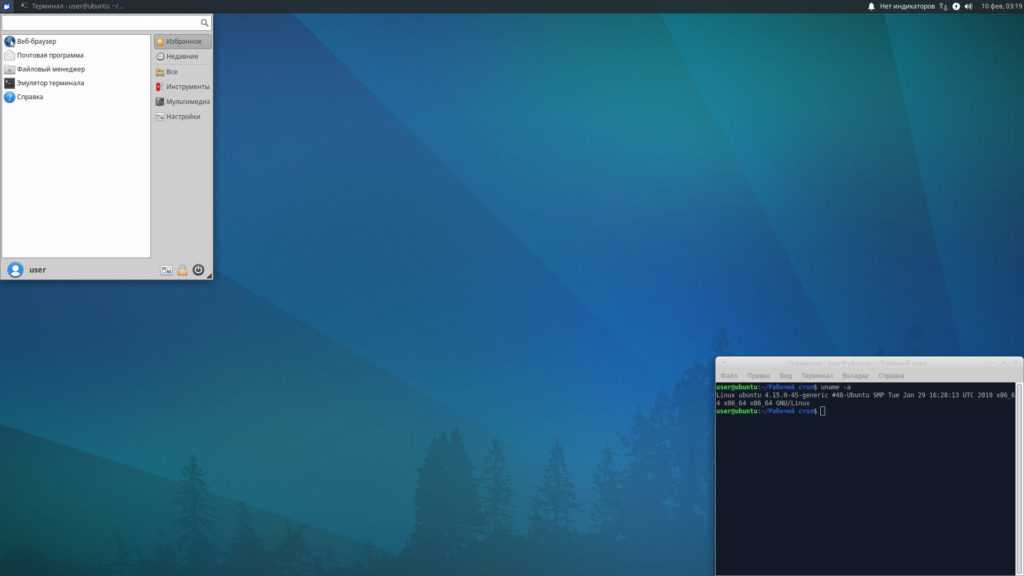Open the network connection indicator on the panel
The width and height of the screenshot is (1024, 576).
[943, 6]
